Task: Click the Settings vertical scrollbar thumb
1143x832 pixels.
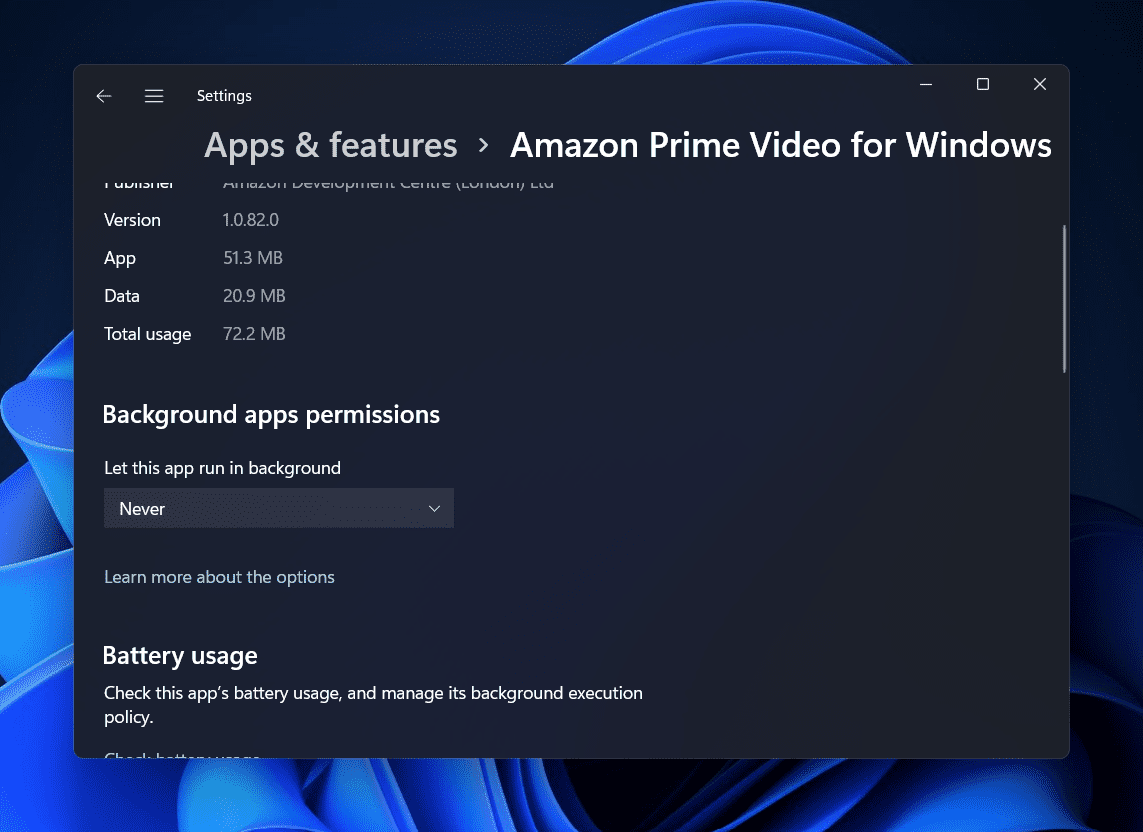Action: click(1064, 299)
